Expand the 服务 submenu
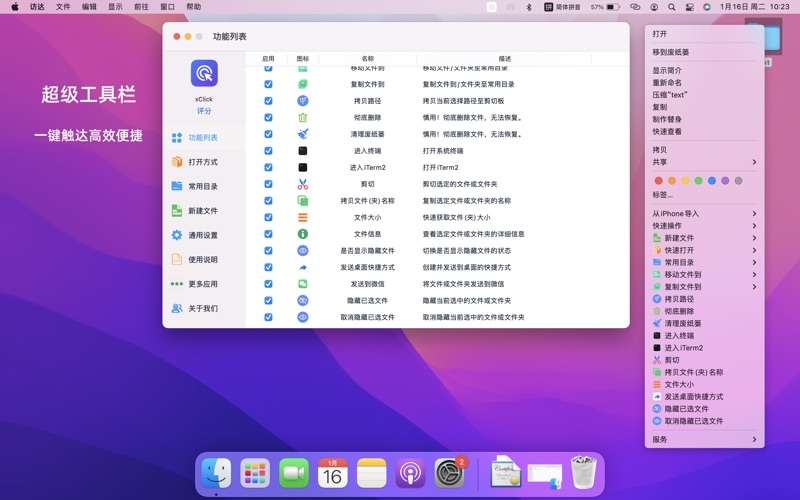 (x=704, y=439)
